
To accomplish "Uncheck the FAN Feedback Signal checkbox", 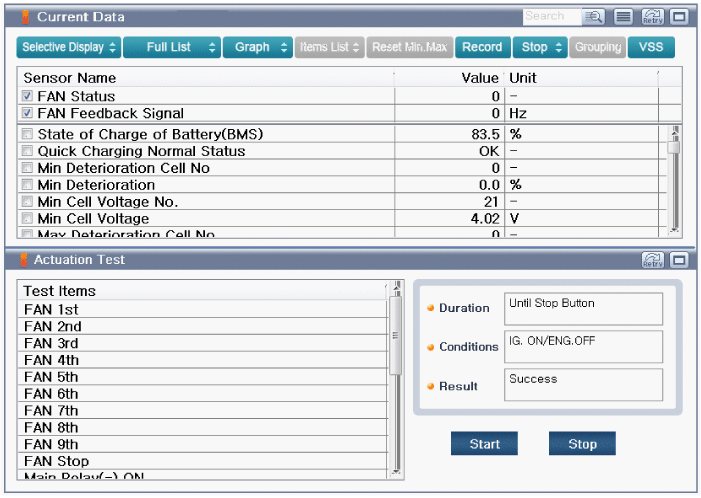I will tap(28, 114).
